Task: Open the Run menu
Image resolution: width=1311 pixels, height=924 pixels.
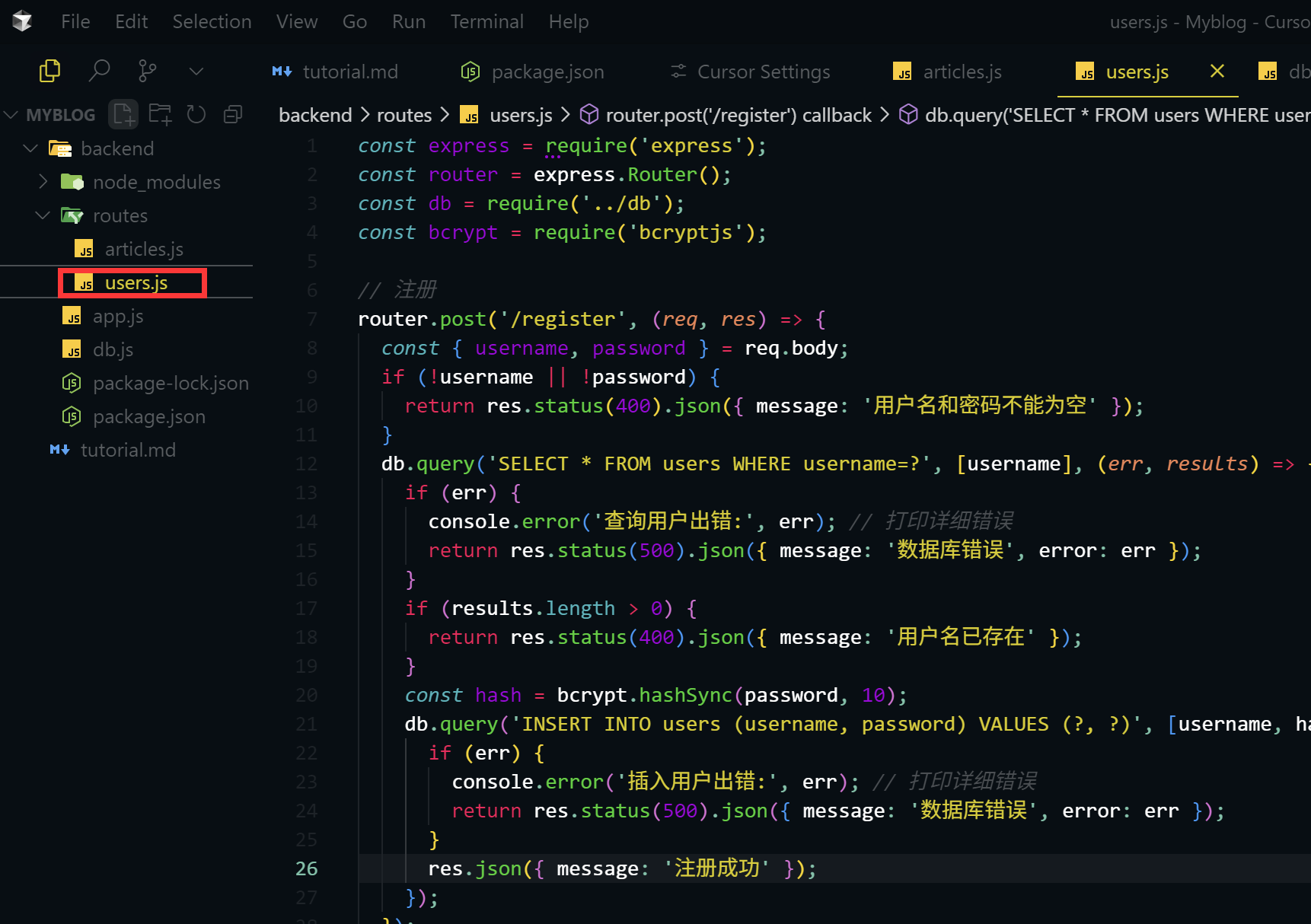Action: [x=409, y=21]
